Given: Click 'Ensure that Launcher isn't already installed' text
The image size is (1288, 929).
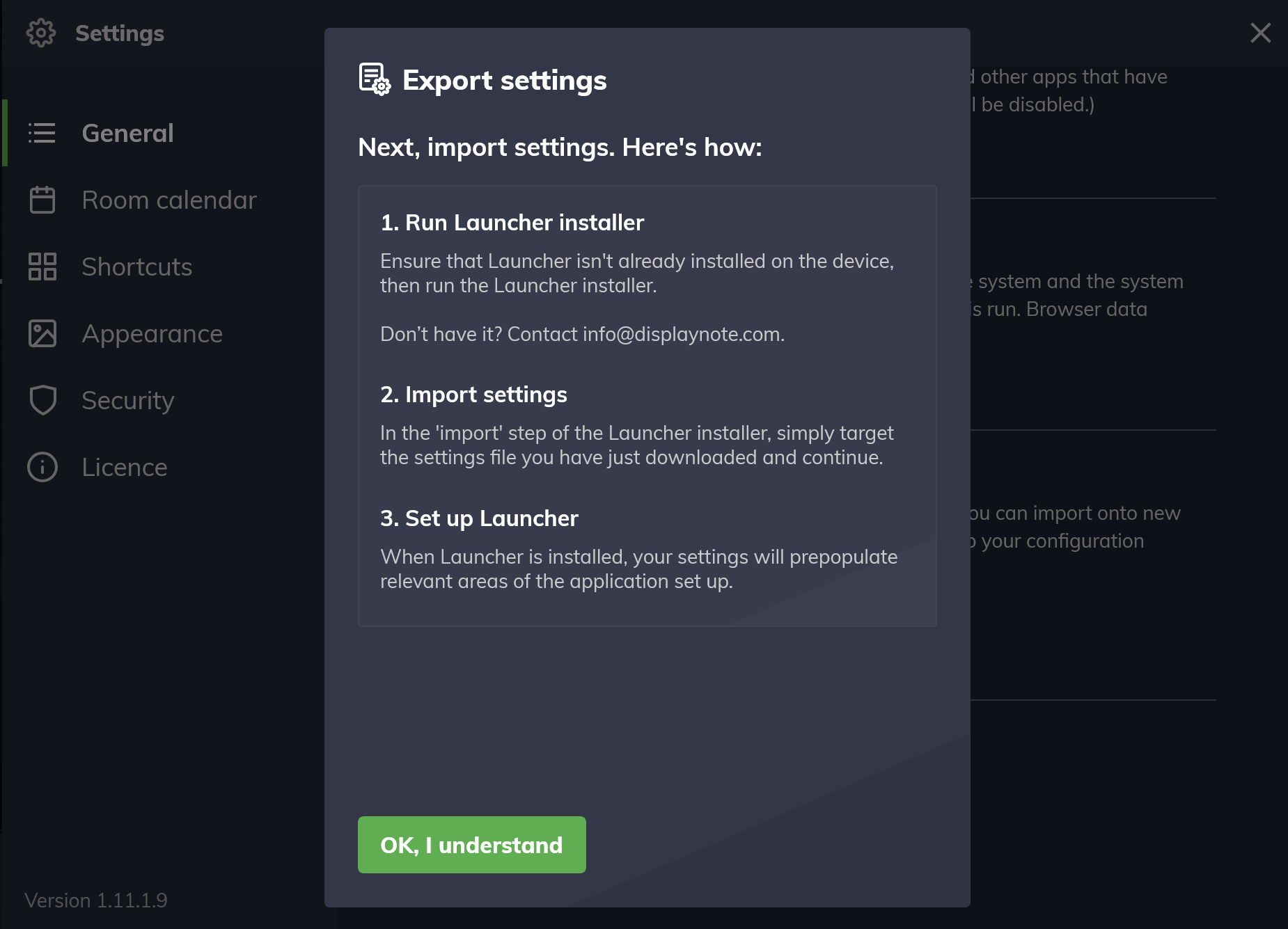Looking at the screenshot, I should pyautogui.click(x=637, y=273).
